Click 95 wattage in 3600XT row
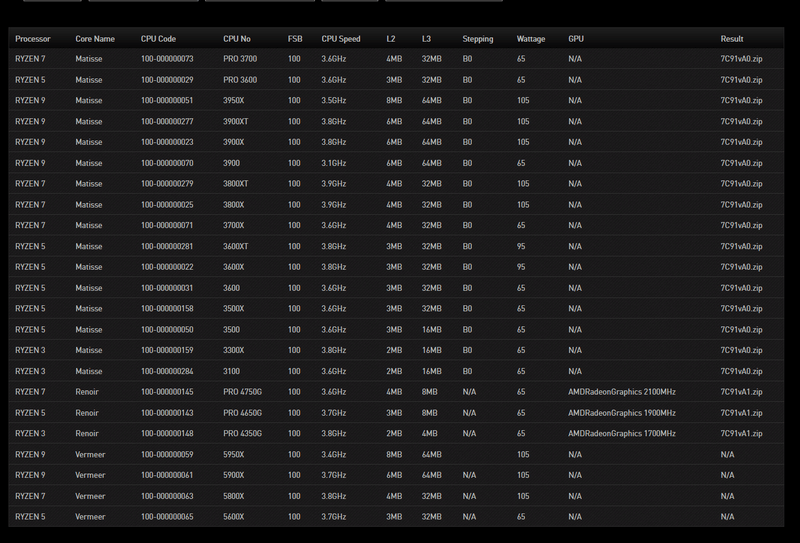800x543 pixels. coord(521,246)
